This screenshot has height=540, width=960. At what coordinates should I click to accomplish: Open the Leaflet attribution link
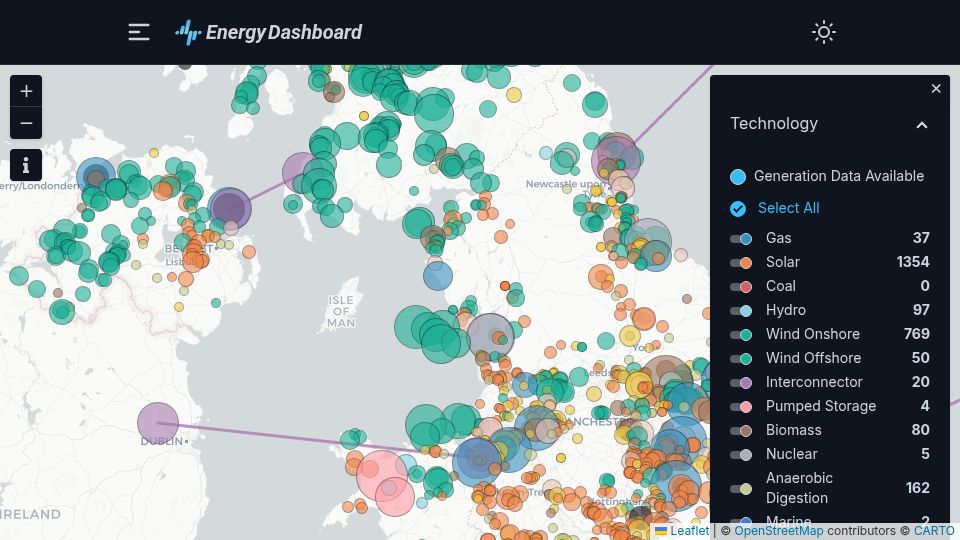(x=682, y=531)
